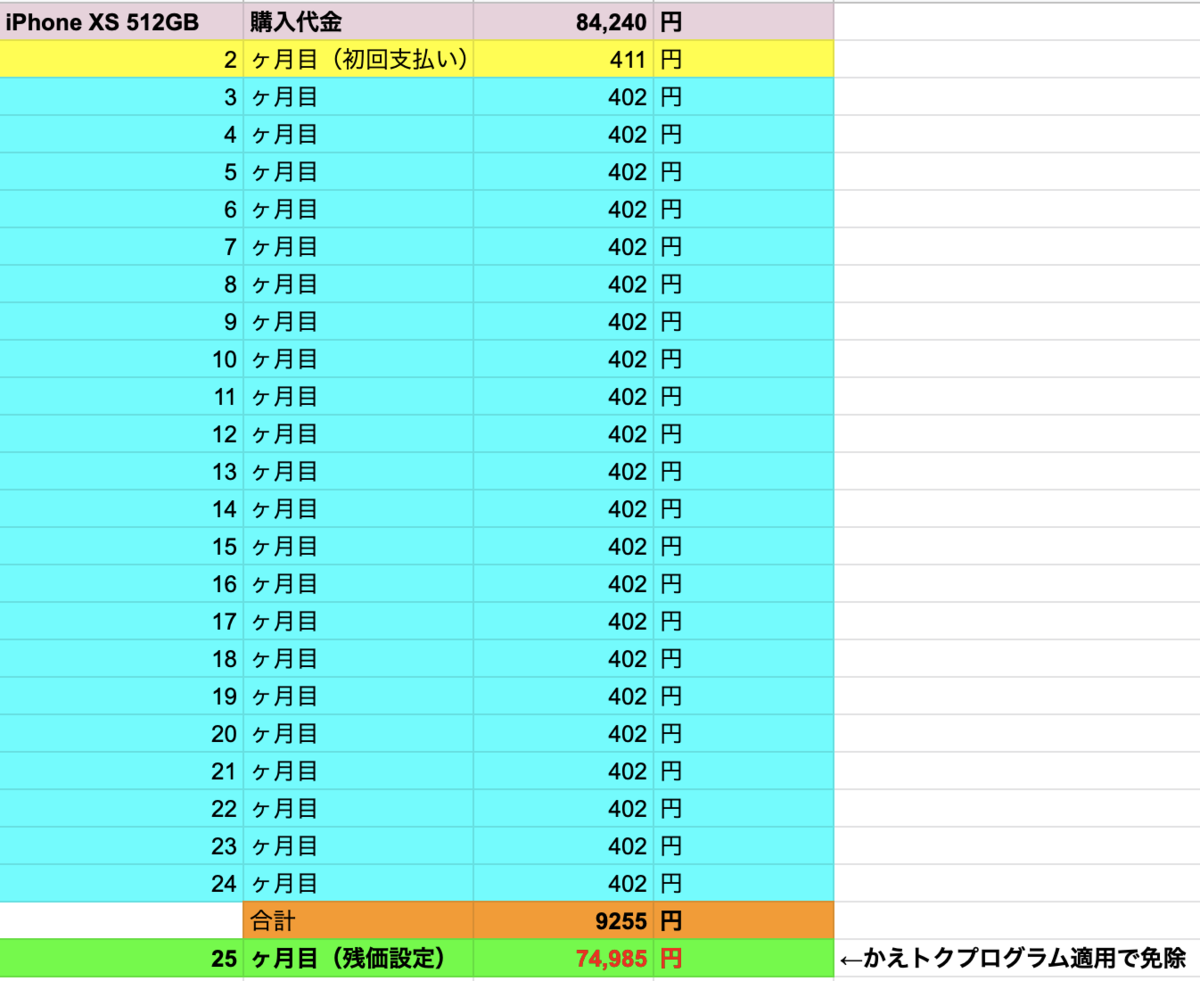The height and width of the screenshot is (981, 1200).
Task: Select cell "ヶ月目（初回支払い）"
Action: (x=359, y=60)
